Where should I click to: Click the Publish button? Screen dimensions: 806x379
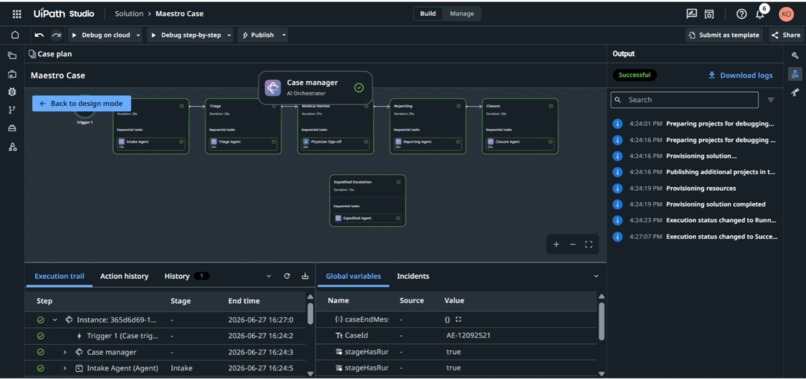[x=258, y=35]
